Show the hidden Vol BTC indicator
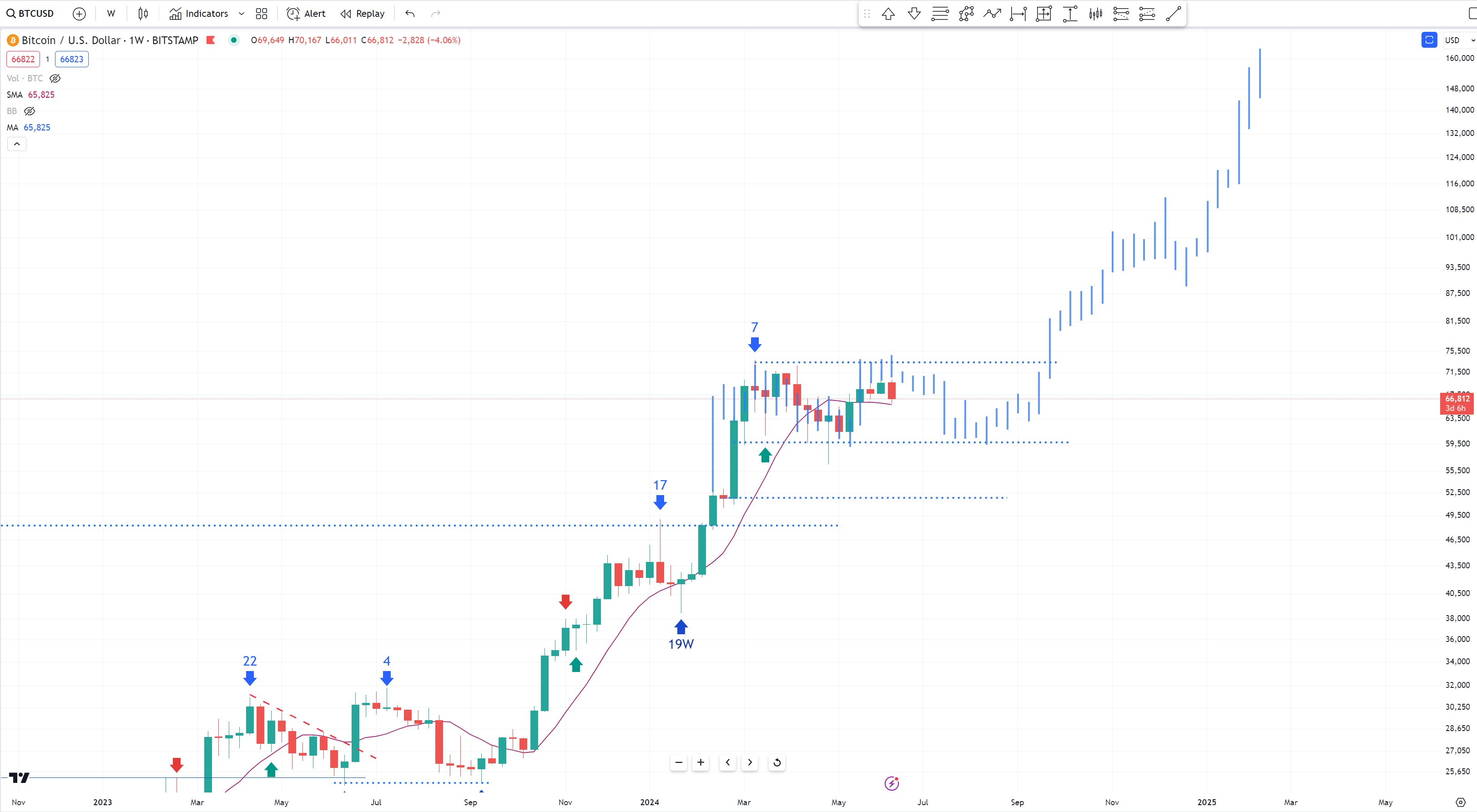 [55, 79]
